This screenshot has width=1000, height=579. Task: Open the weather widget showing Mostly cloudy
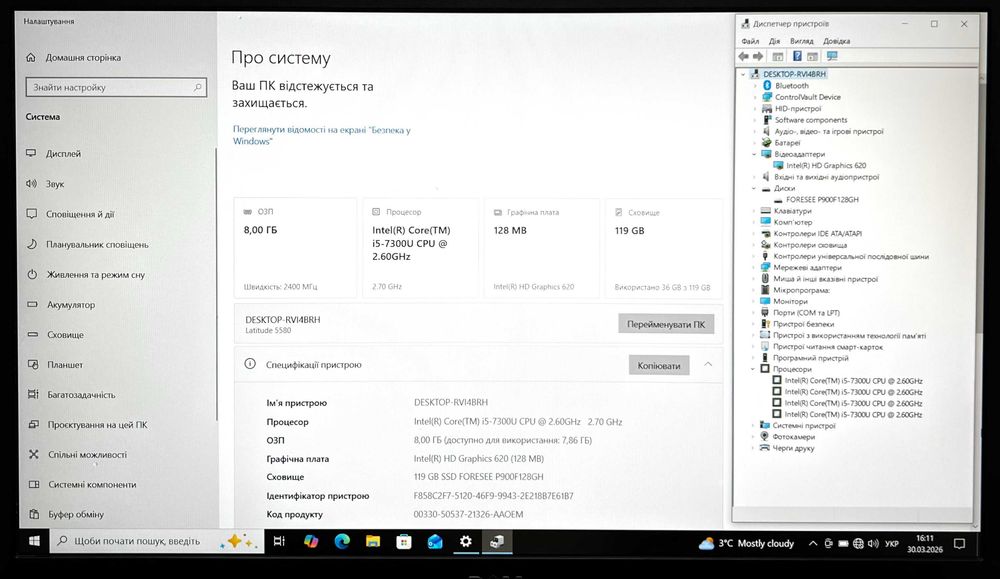[746, 543]
